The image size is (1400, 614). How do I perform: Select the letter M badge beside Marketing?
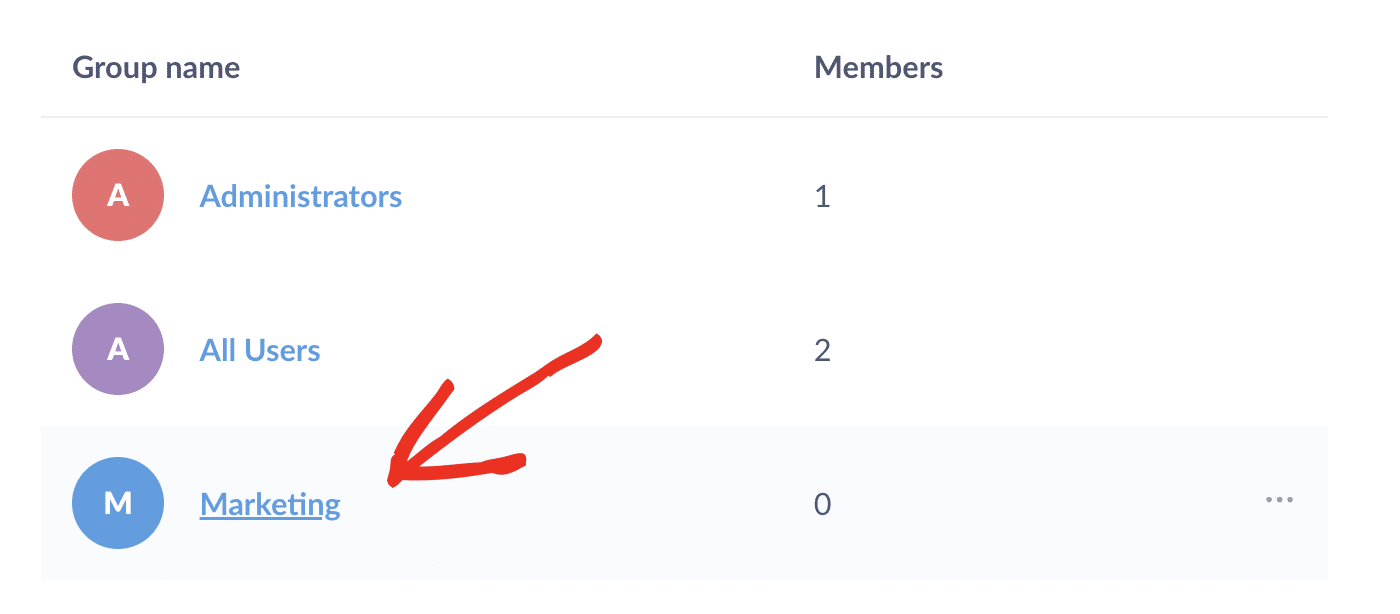[x=118, y=503]
